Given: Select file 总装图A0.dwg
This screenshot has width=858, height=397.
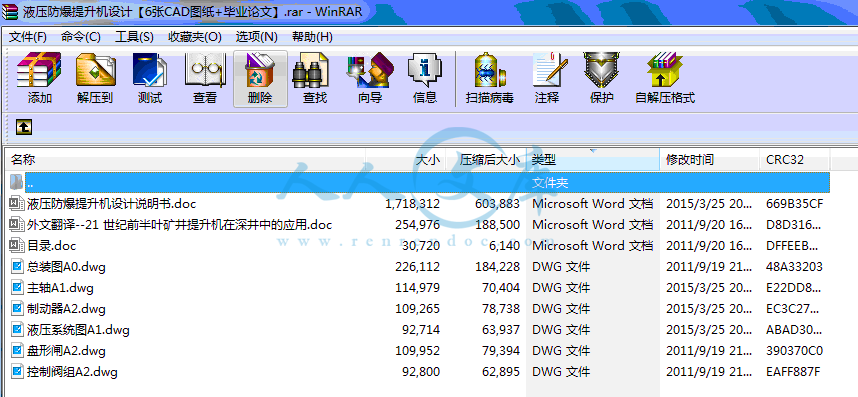Looking at the screenshot, I should coord(66,267).
